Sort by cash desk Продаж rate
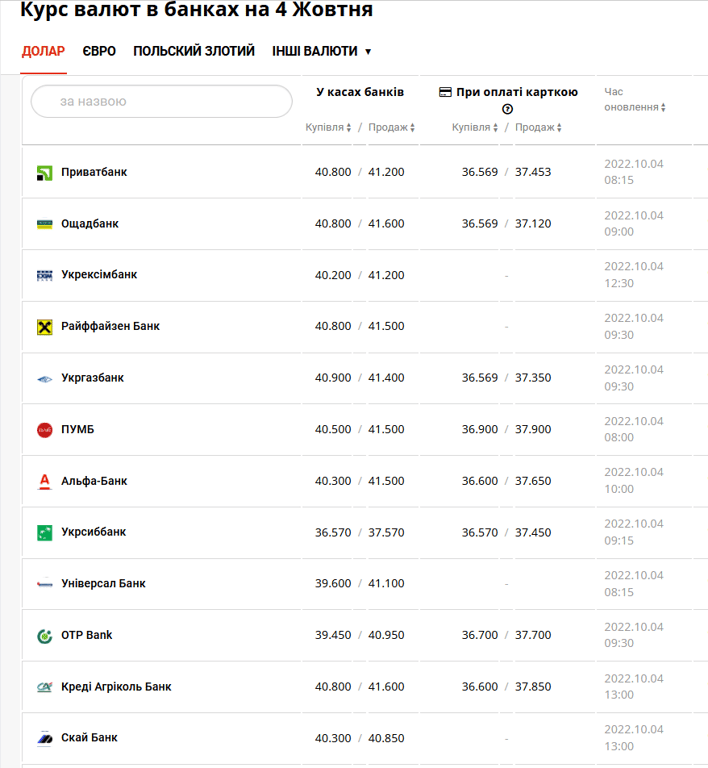Viewport: 708px width, 768px height. 391,128
